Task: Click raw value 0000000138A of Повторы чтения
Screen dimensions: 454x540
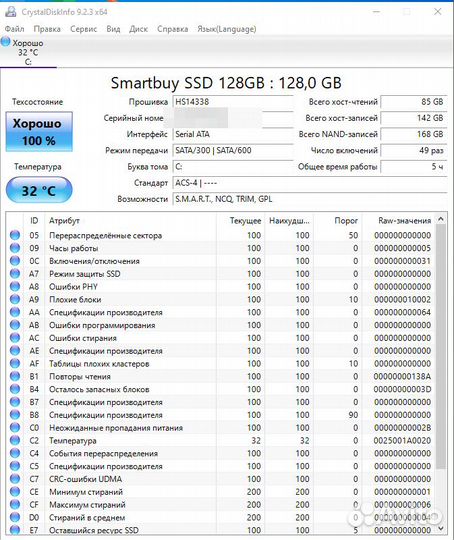Action: 402,376
